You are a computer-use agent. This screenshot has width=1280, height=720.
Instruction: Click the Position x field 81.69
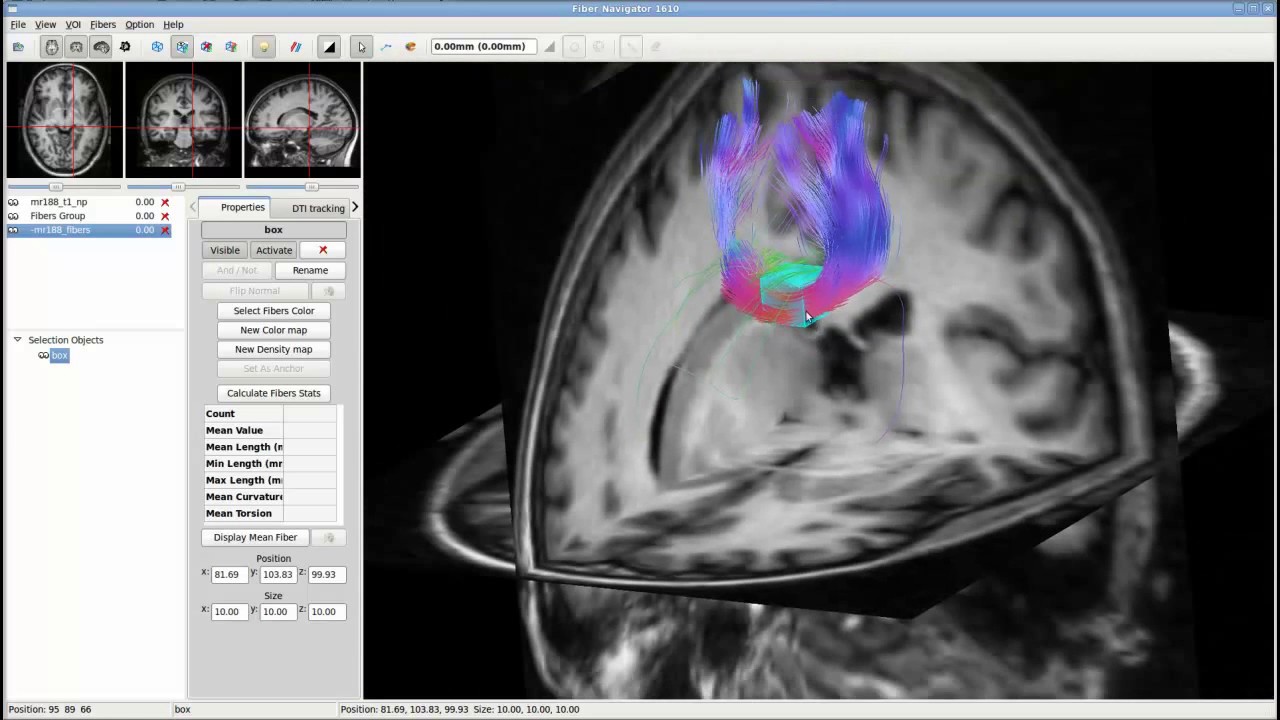pyautogui.click(x=229, y=574)
